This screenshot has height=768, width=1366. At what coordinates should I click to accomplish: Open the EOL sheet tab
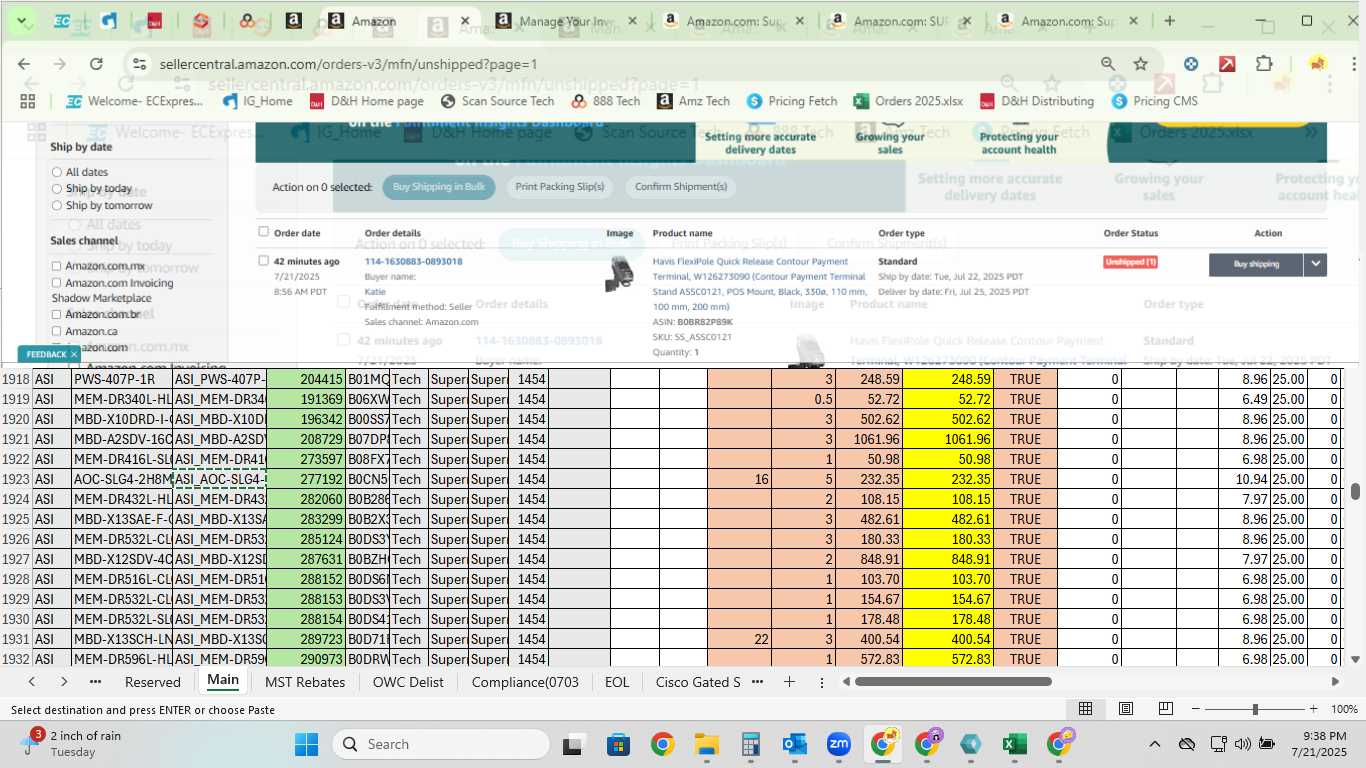[617, 682]
